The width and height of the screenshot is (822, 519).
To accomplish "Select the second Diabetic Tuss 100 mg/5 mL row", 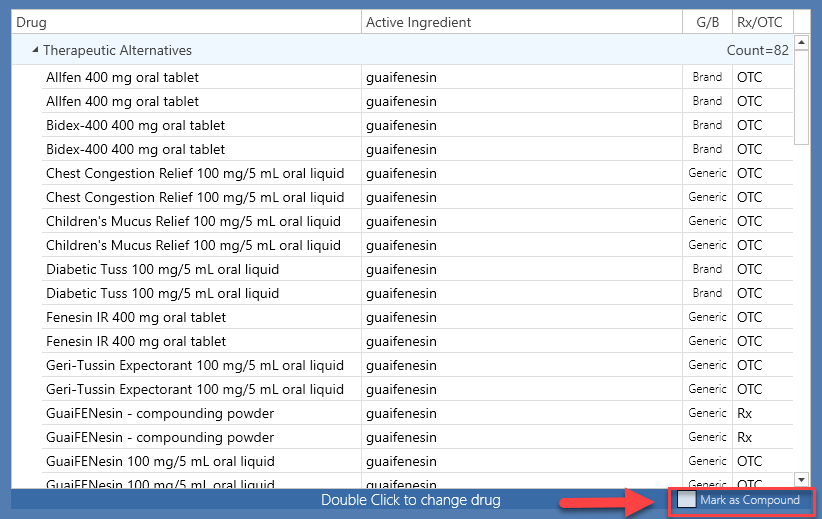I will (417, 293).
